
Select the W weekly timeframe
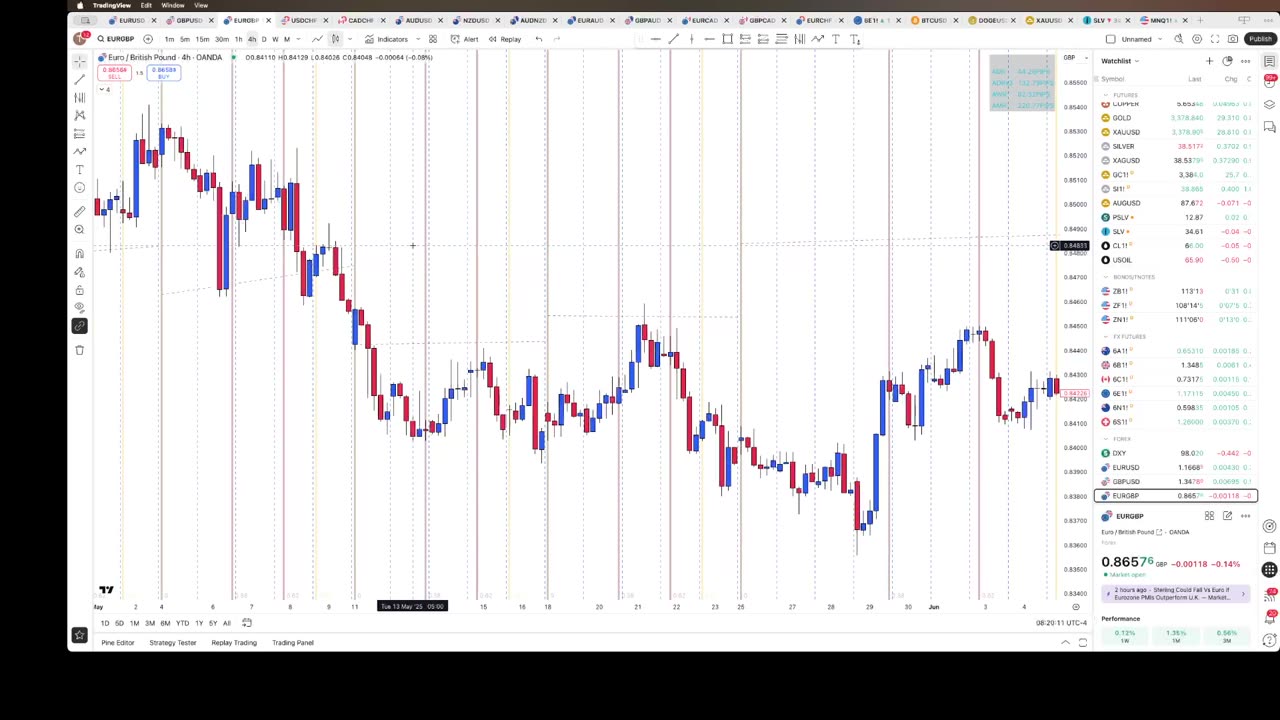point(275,39)
